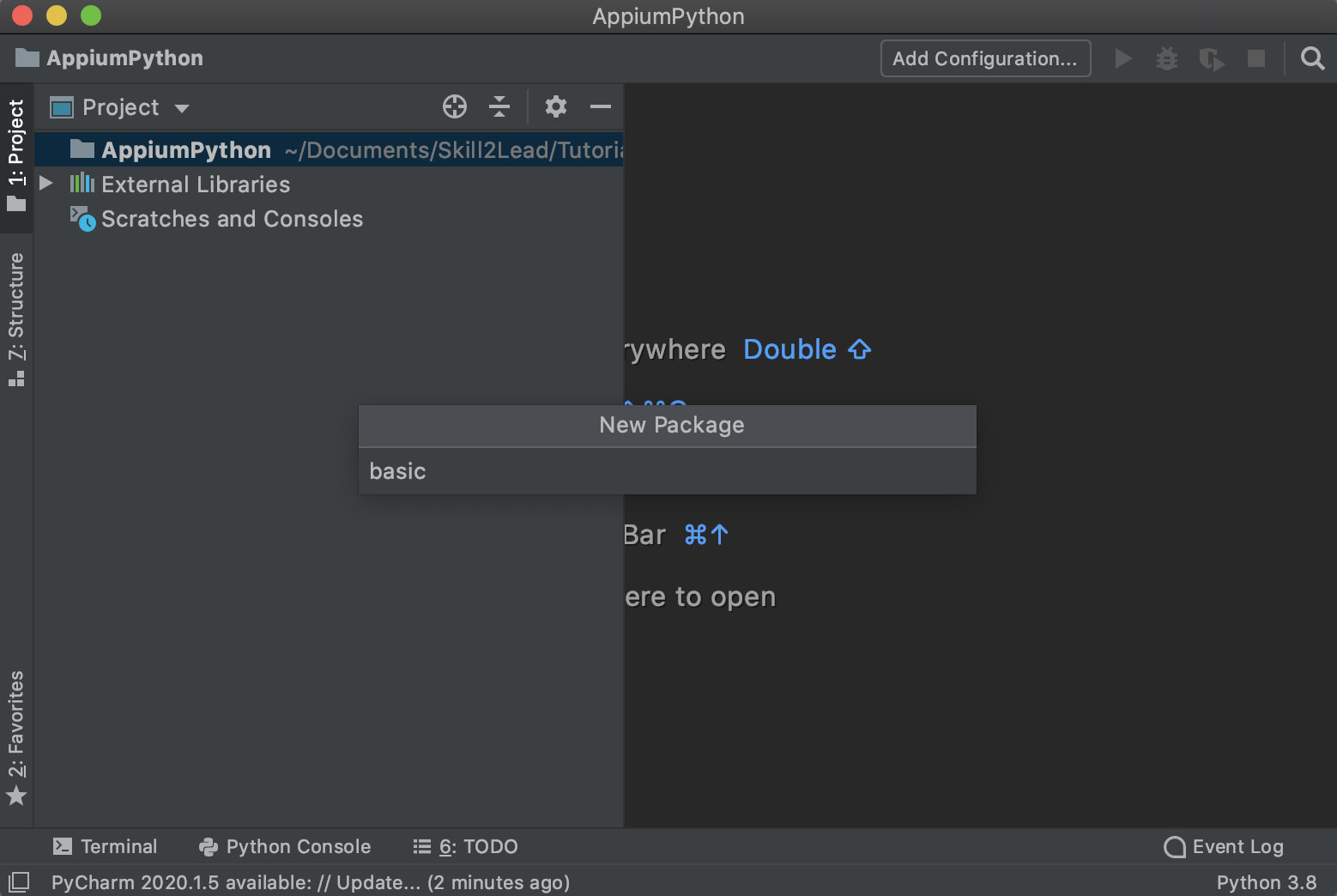Toggle tool window bars in bottom-left corner
This screenshot has width=1337, height=896.
tap(18, 881)
